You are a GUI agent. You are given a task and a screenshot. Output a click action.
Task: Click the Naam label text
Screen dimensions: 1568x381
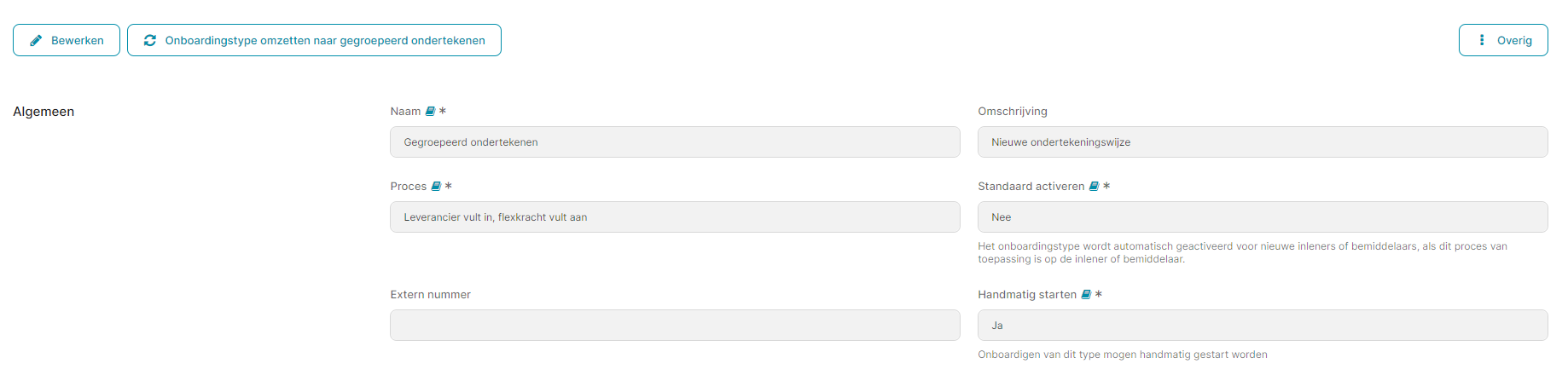coord(405,112)
